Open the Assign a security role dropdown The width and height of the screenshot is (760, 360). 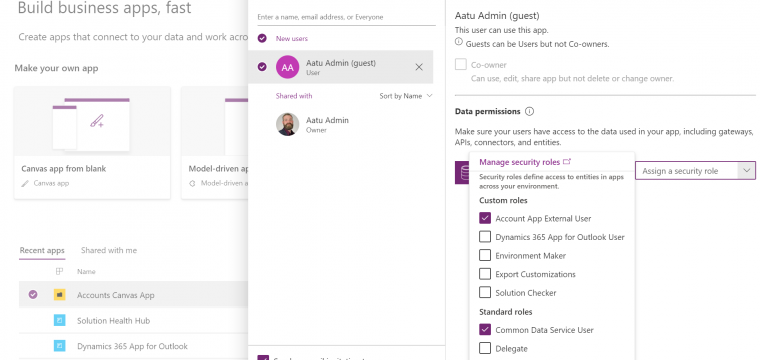(x=695, y=171)
